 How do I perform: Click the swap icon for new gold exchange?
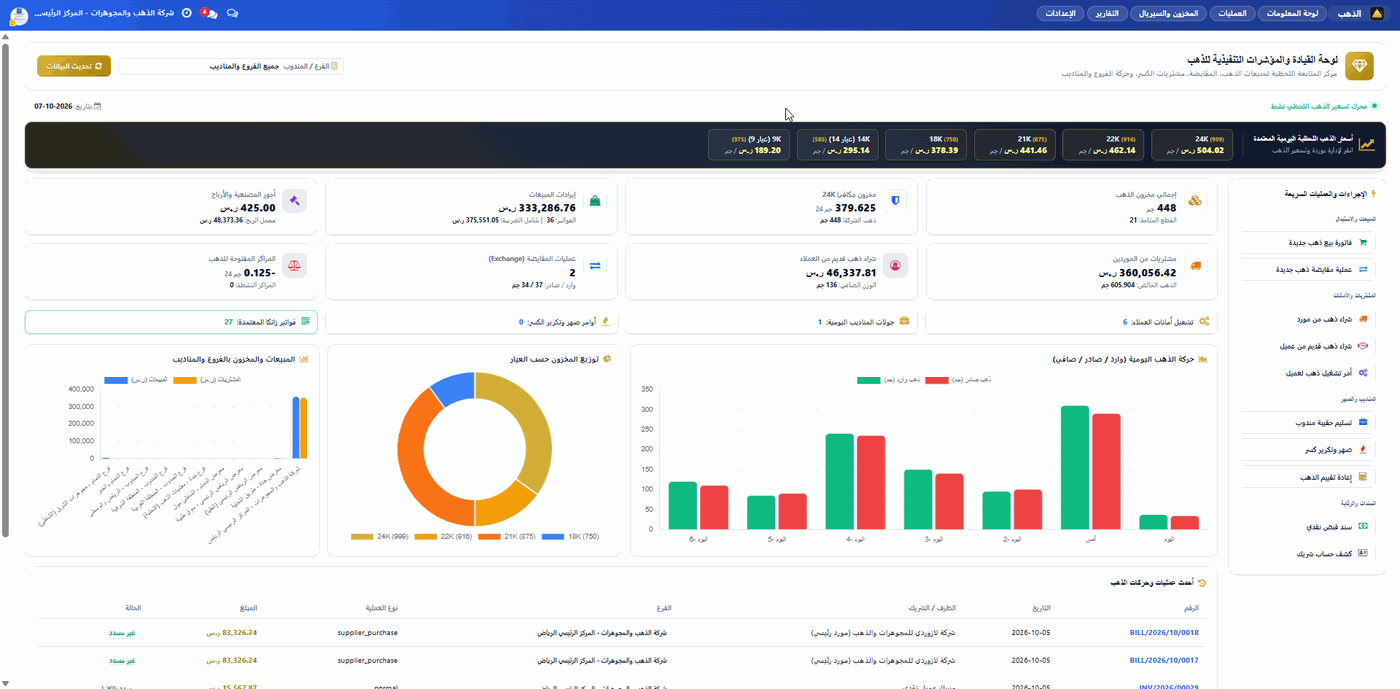click(x=1362, y=269)
